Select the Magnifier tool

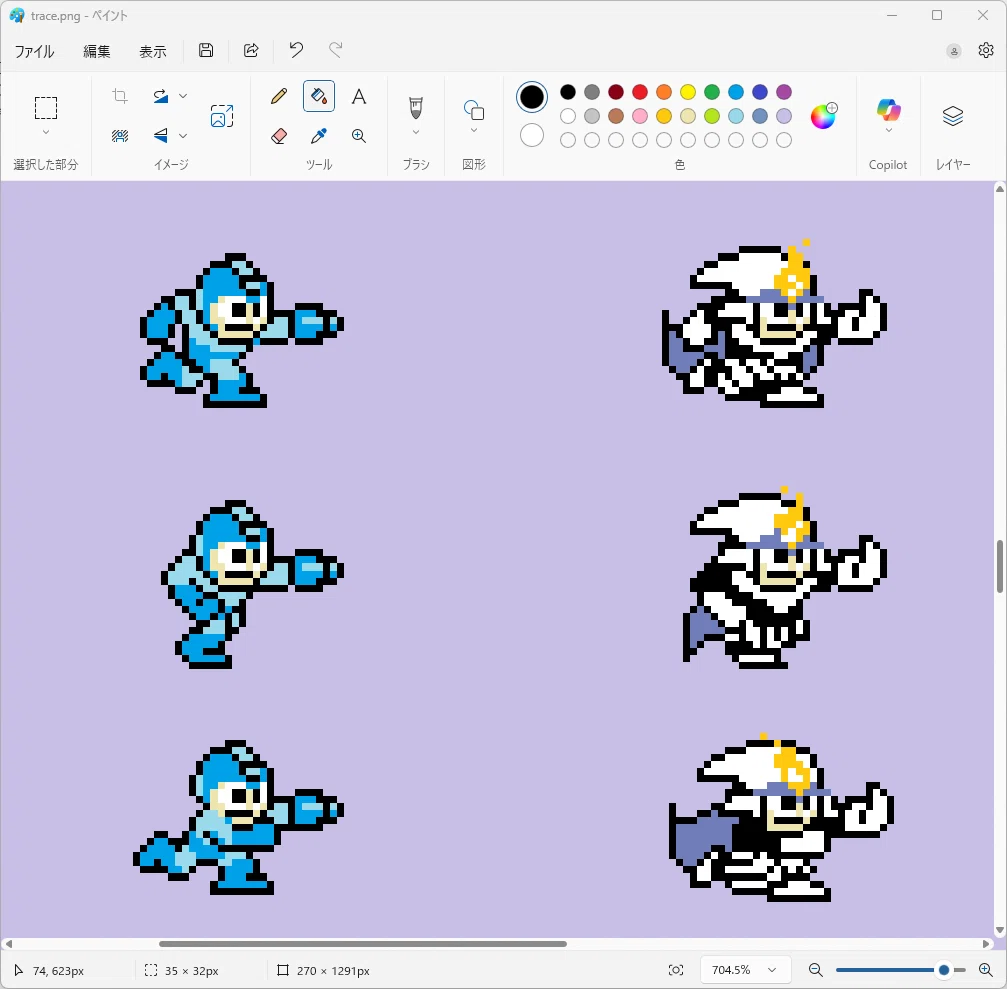[359, 136]
